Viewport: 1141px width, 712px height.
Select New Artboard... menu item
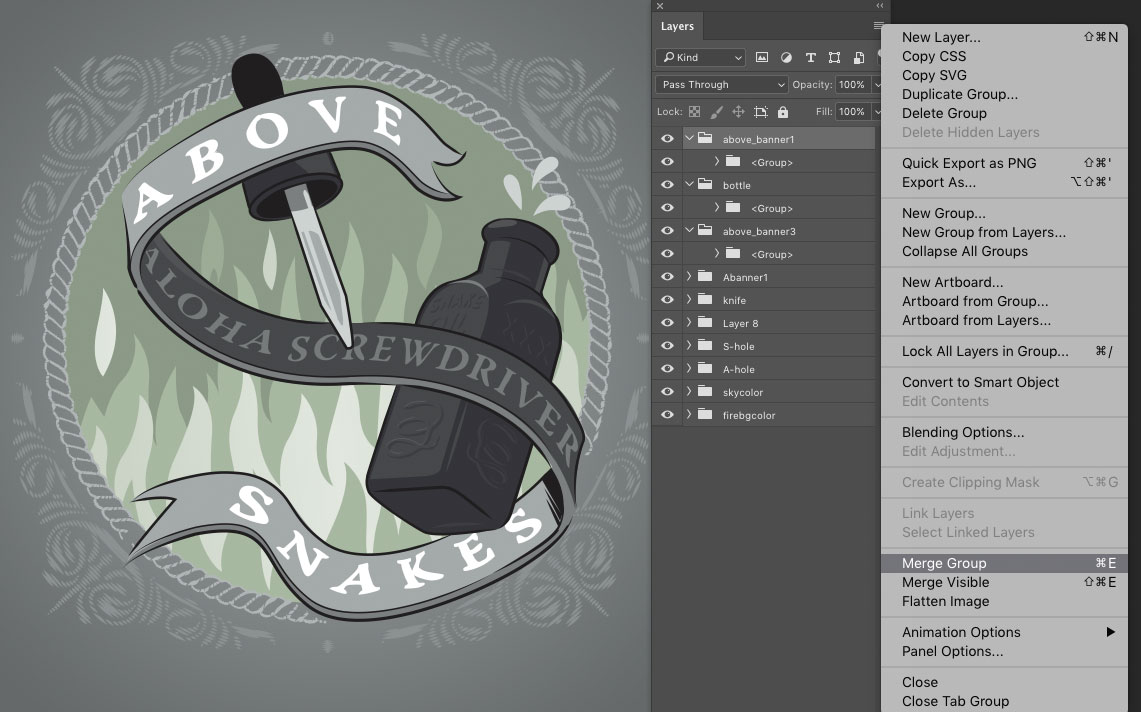click(1004, 282)
